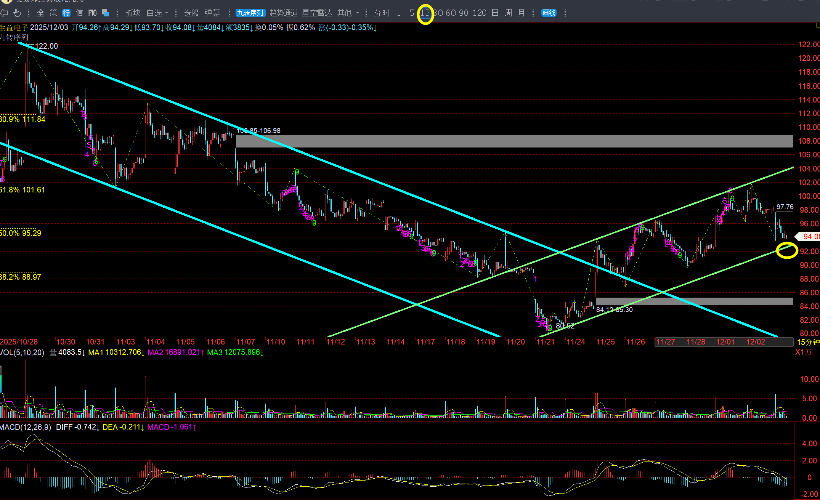The height and width of the screenshot is (500, 820).
Task: Click the 10/30 date on the time axis
Action: [x=65, y=342]
